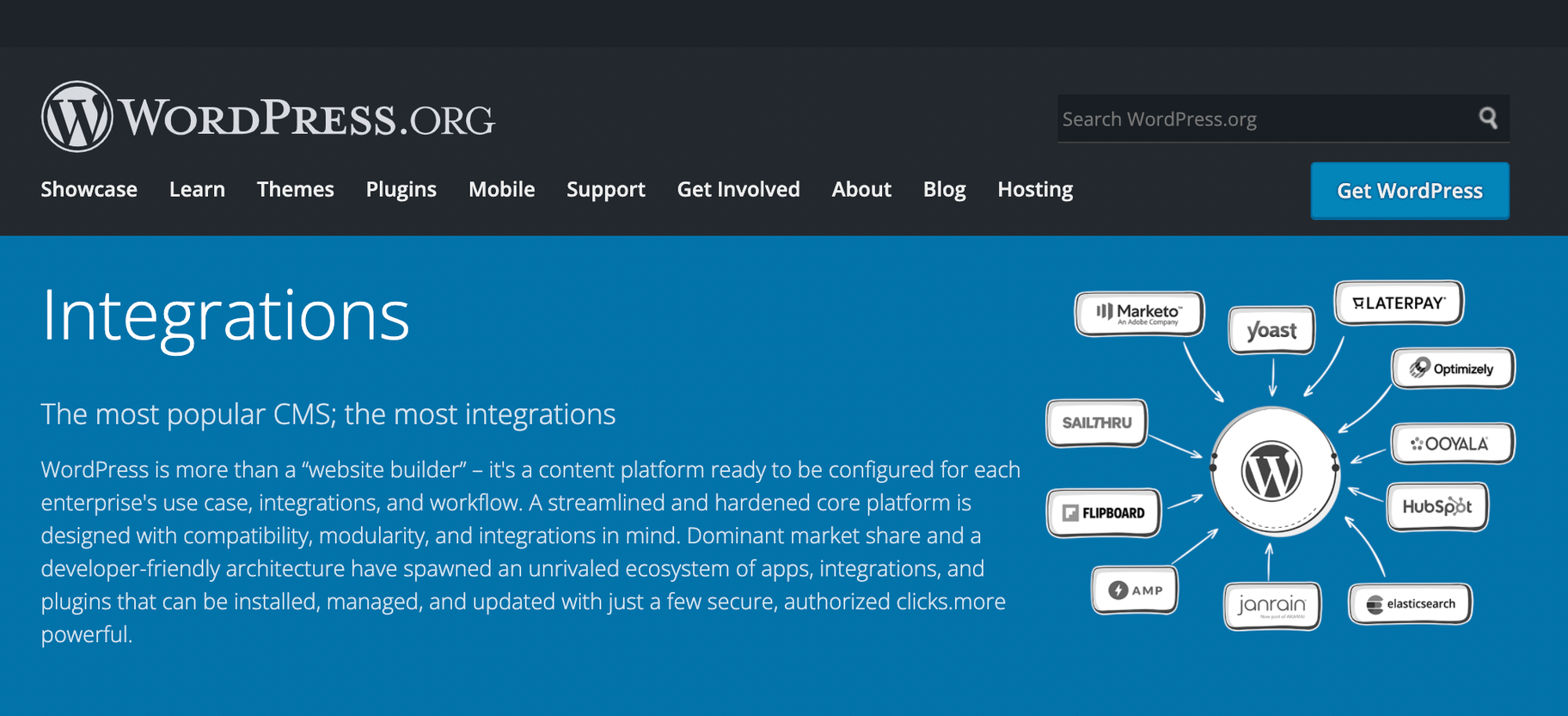This screenshot has height=716, width=1568.
Task: Open the Hosting page
Action: pyautogui.click(x=1035, y=189)
